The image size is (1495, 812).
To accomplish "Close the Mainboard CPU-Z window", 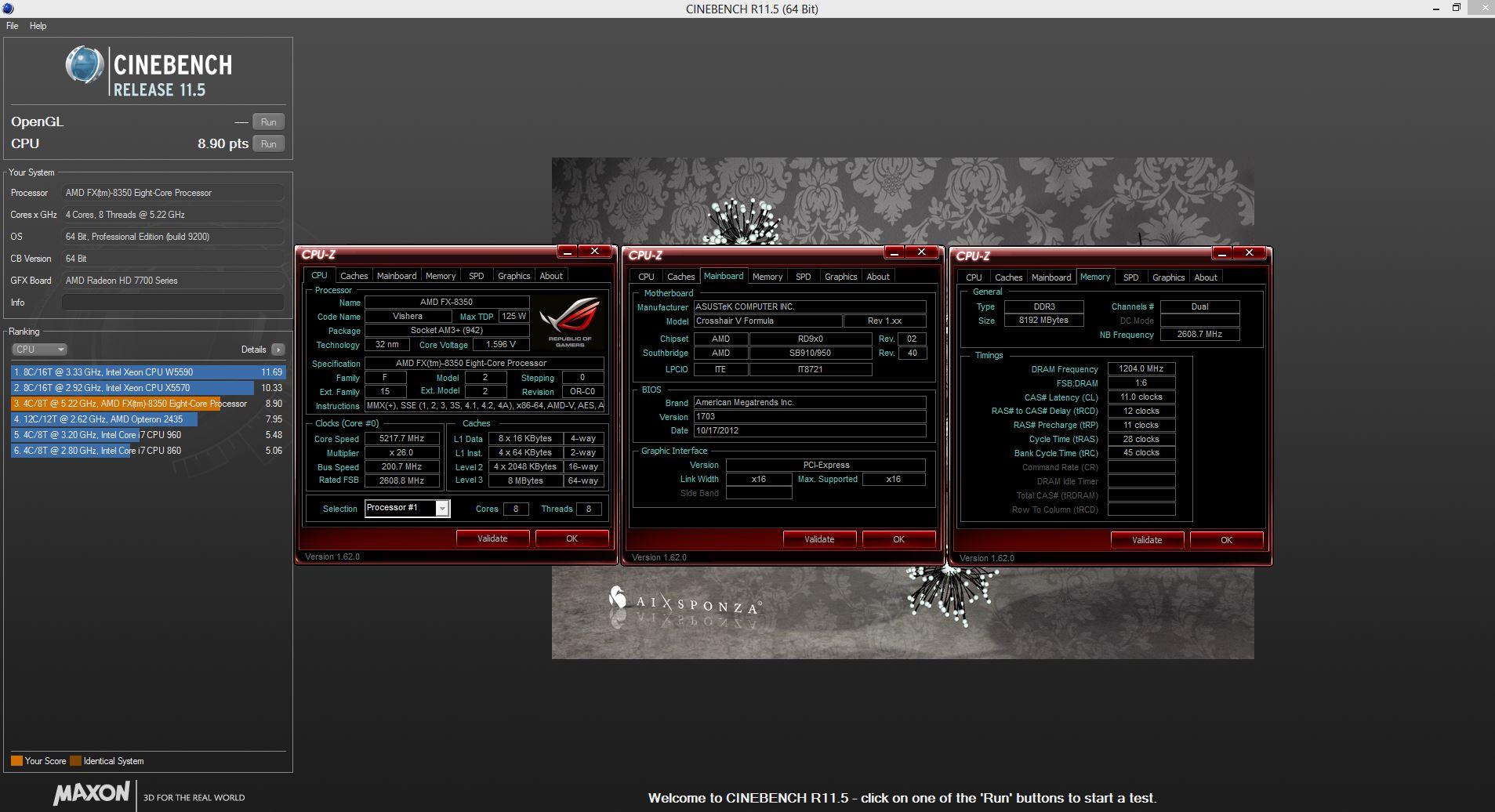I will (x=922, y=252).
